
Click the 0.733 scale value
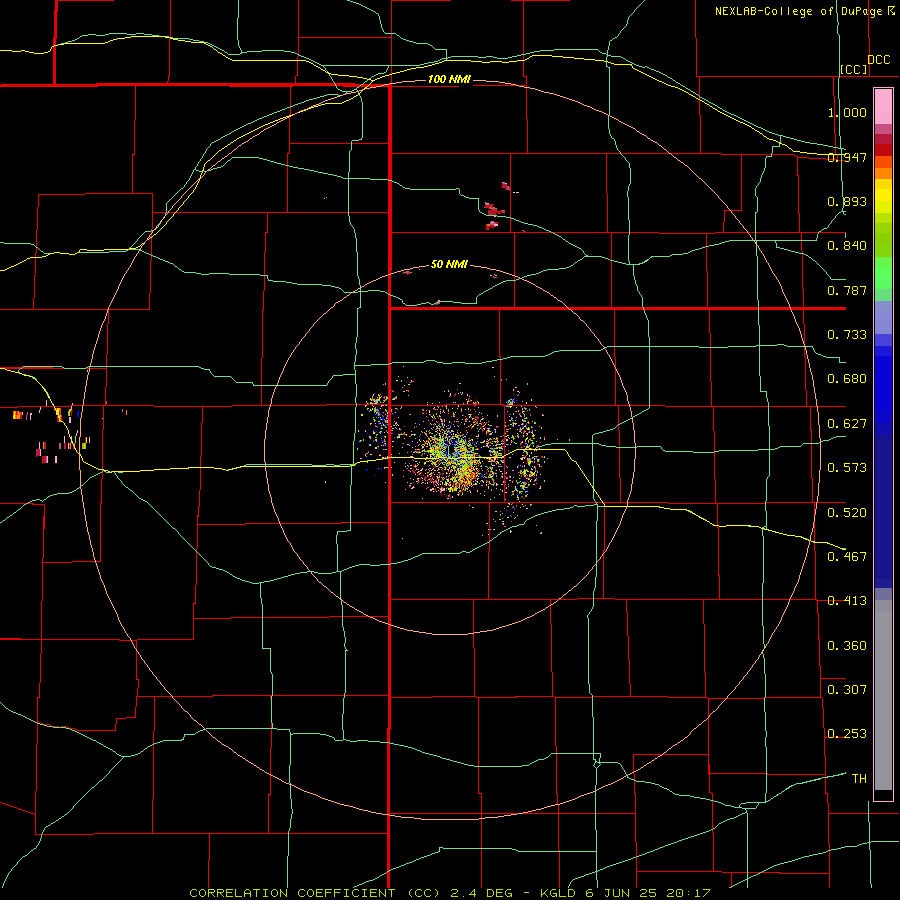[847, 335]
